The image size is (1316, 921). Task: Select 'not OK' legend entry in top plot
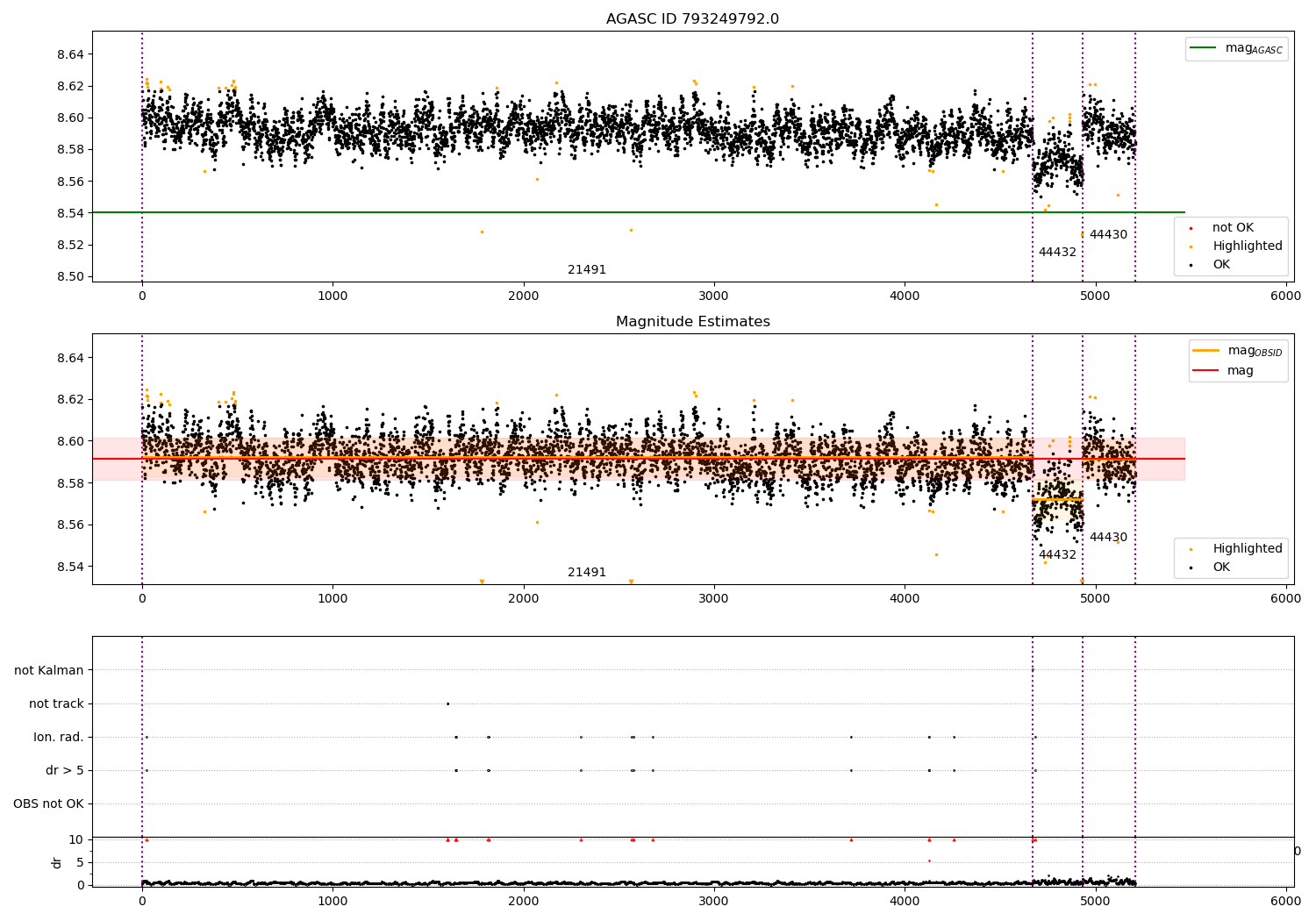coord(1233,228)
